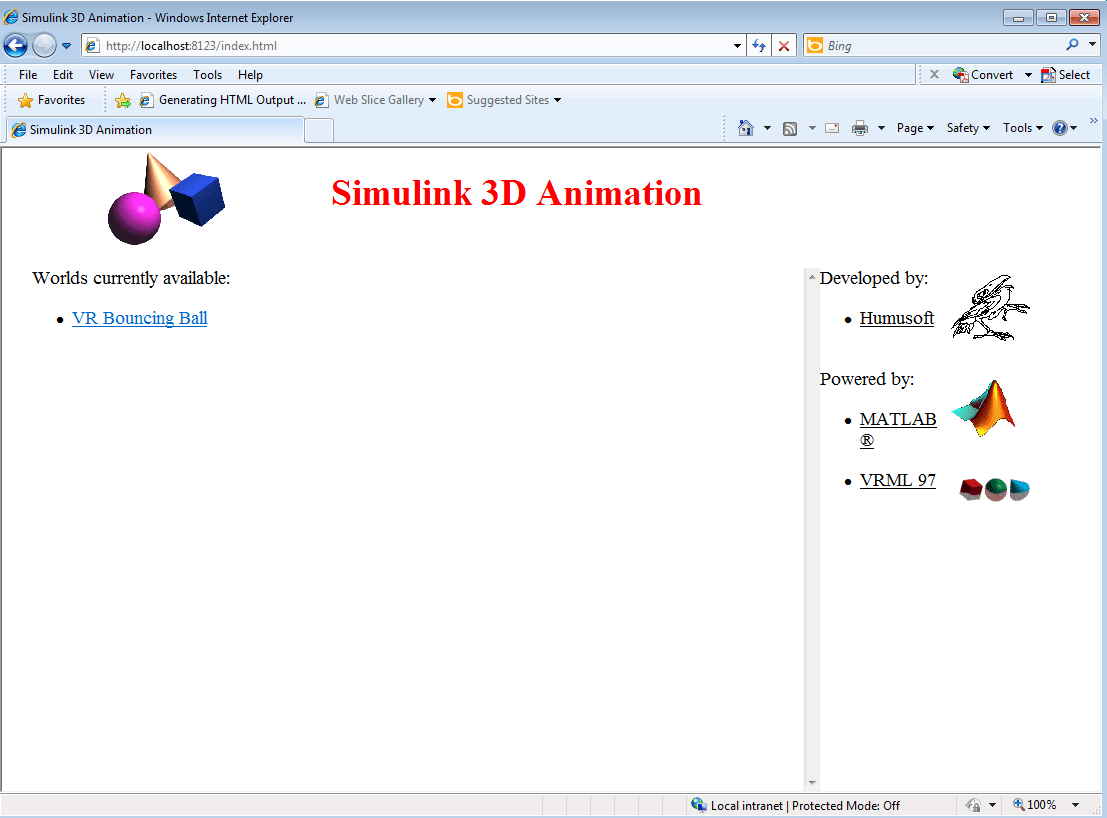Open the VRML 97 link
The height and width of the screenshot is (818, 1107).
(897, 481)
